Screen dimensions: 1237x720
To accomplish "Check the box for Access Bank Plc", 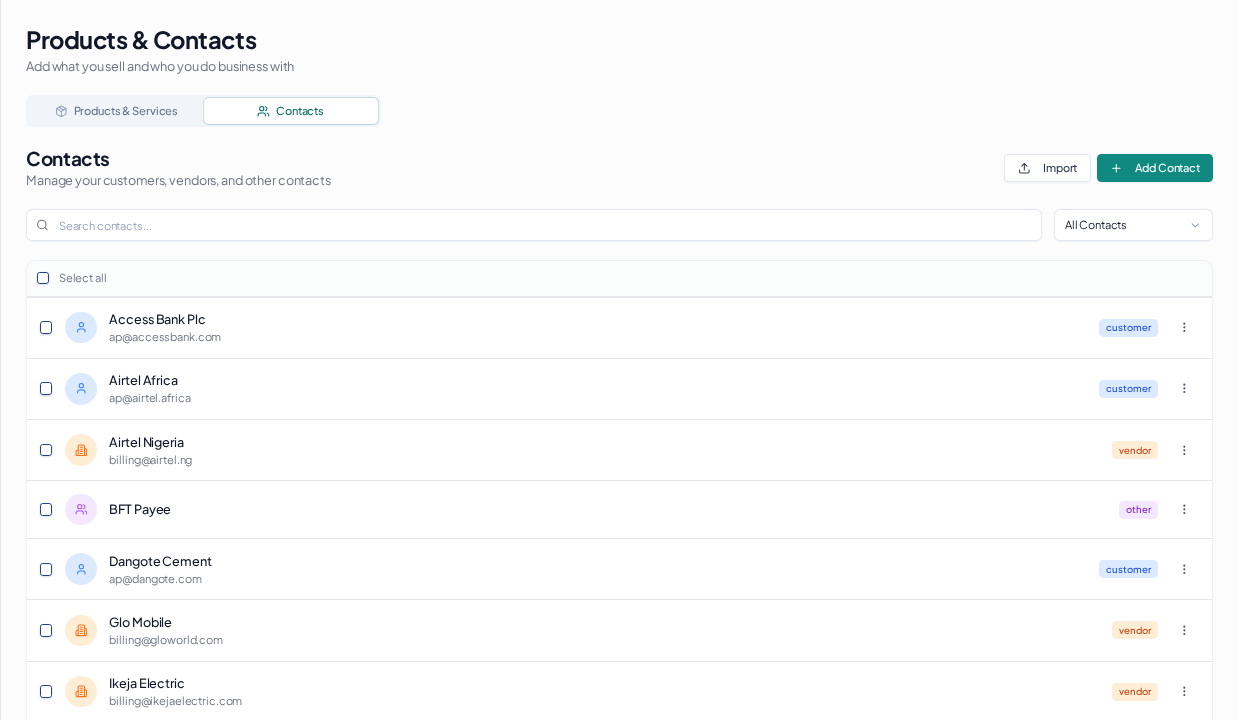I will pyautogui.click(x=46, y=328).
